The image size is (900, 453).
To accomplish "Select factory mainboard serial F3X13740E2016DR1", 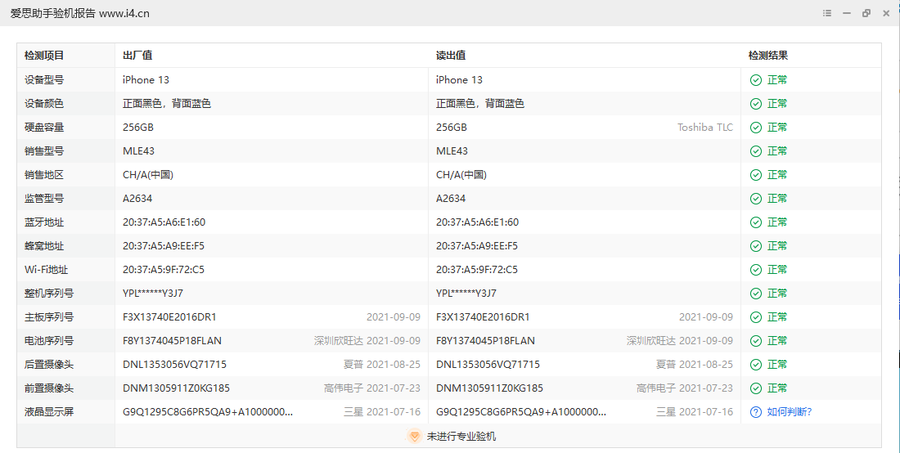I will click(x=169, y=318).
